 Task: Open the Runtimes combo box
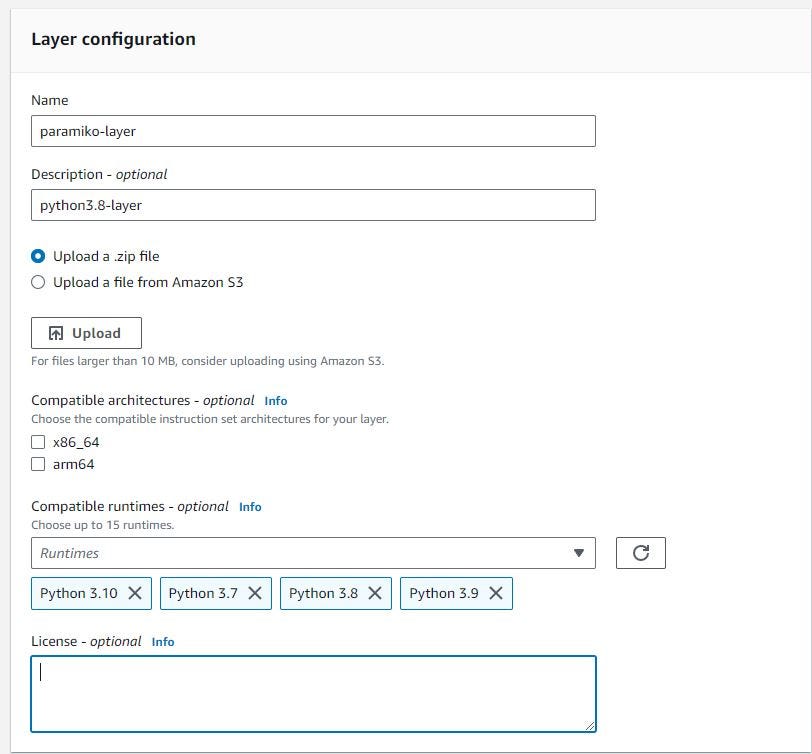[300, 552]
